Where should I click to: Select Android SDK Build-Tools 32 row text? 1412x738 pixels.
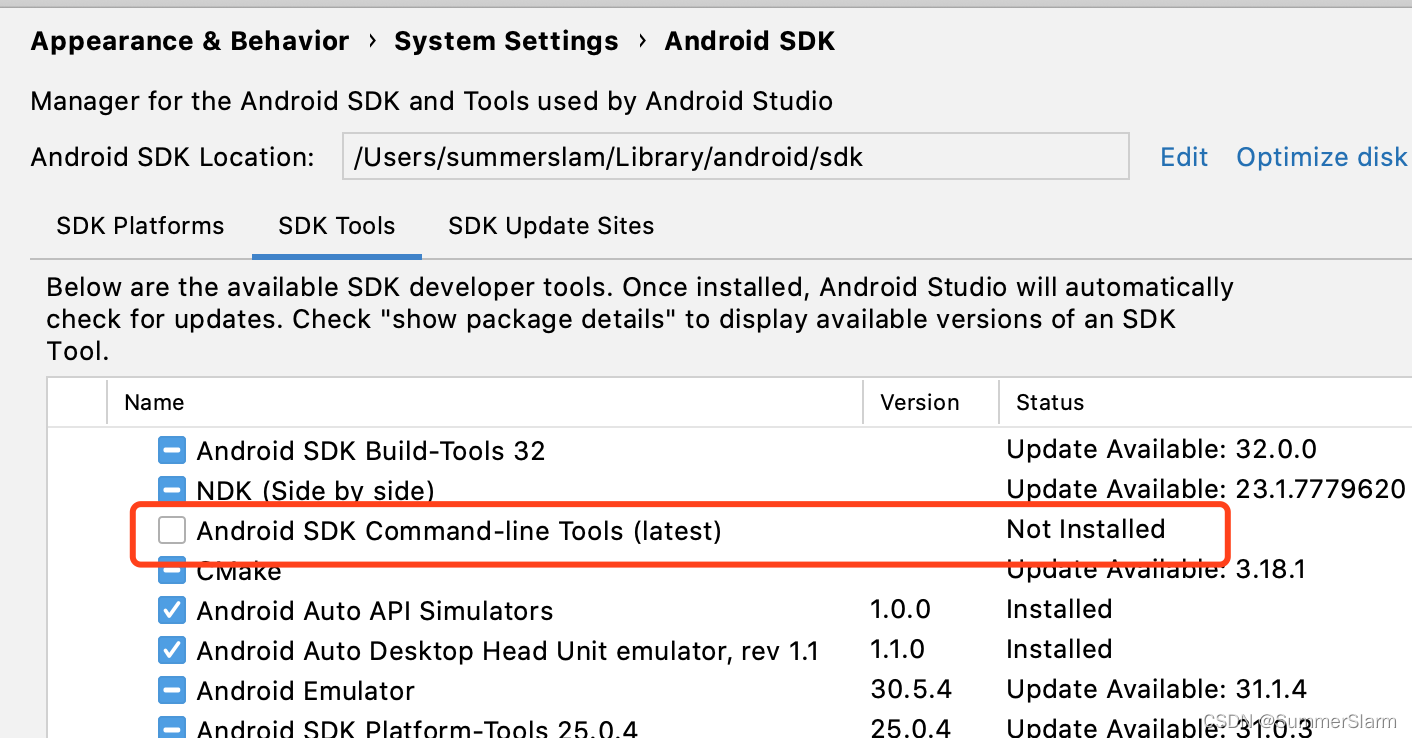(x=371, y=451)
